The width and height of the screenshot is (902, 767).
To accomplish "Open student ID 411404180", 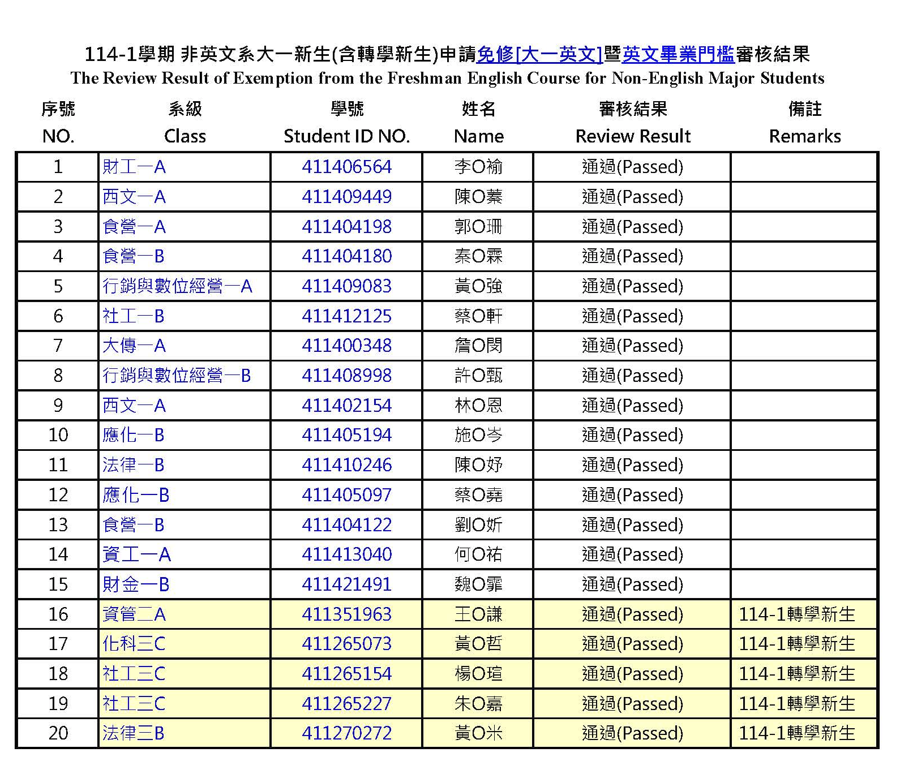I will 346,257.
